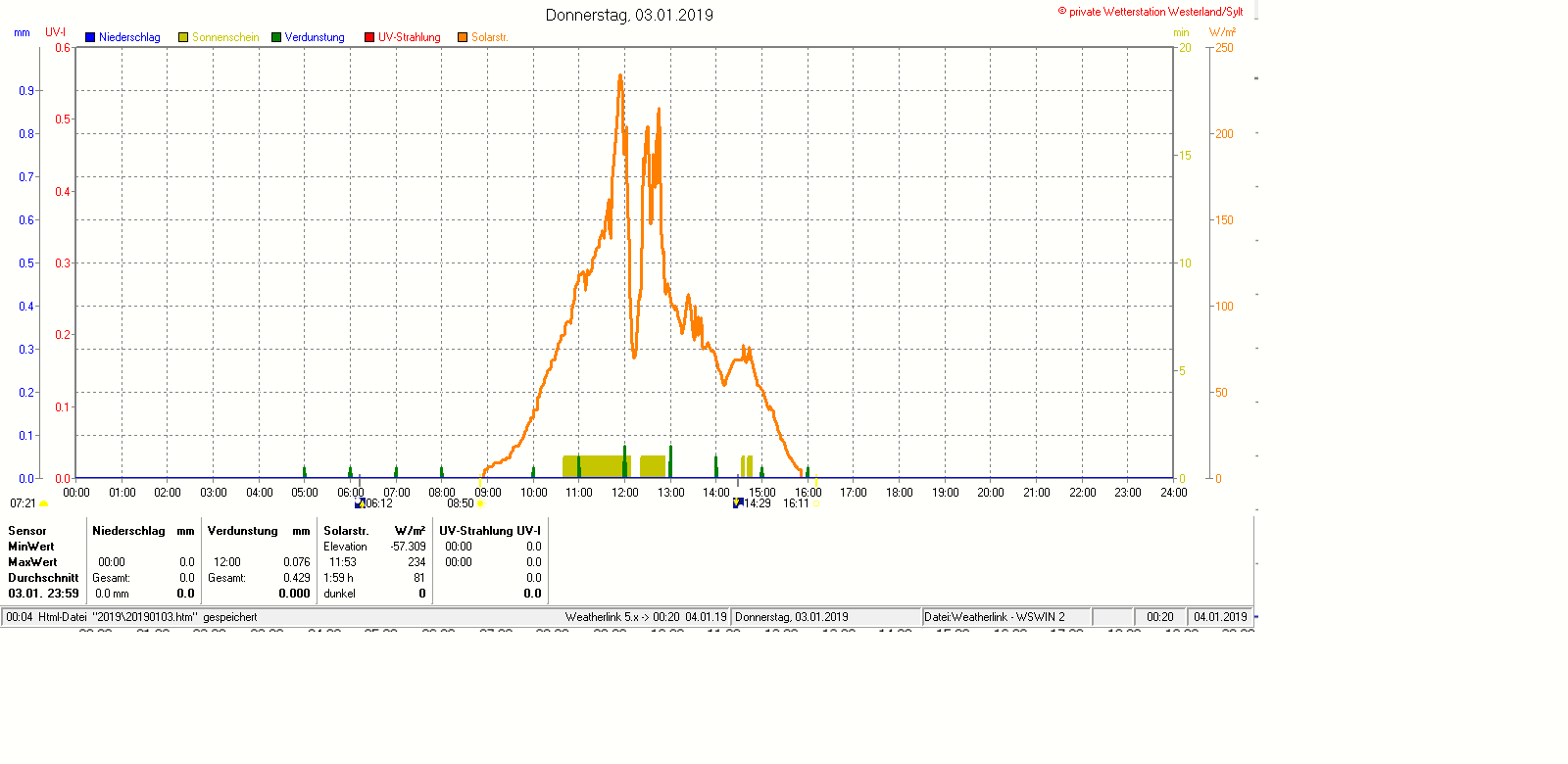Click the Elevation value -57.309
Screen dimensions: 1568x764
(408, 547)
